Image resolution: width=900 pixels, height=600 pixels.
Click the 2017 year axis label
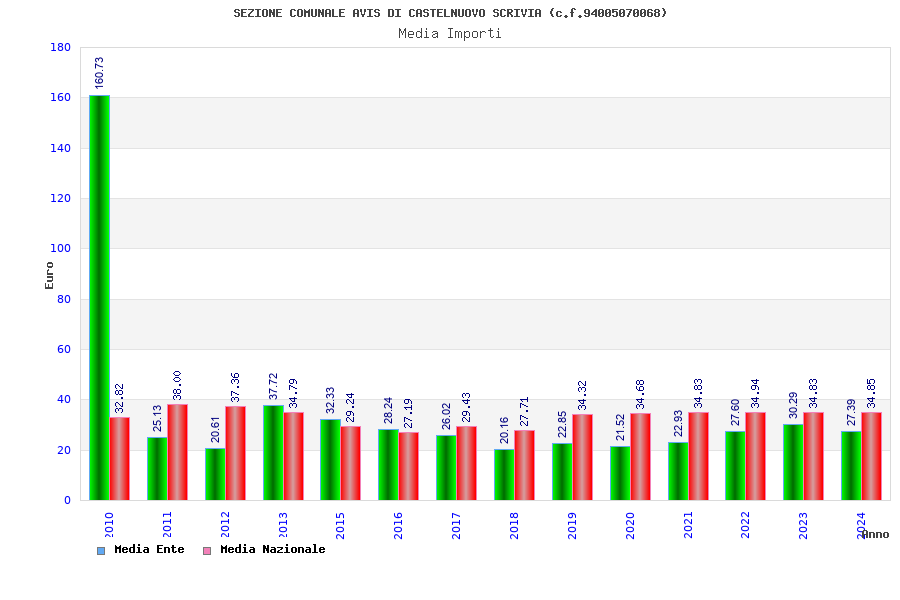coord(457,525)
